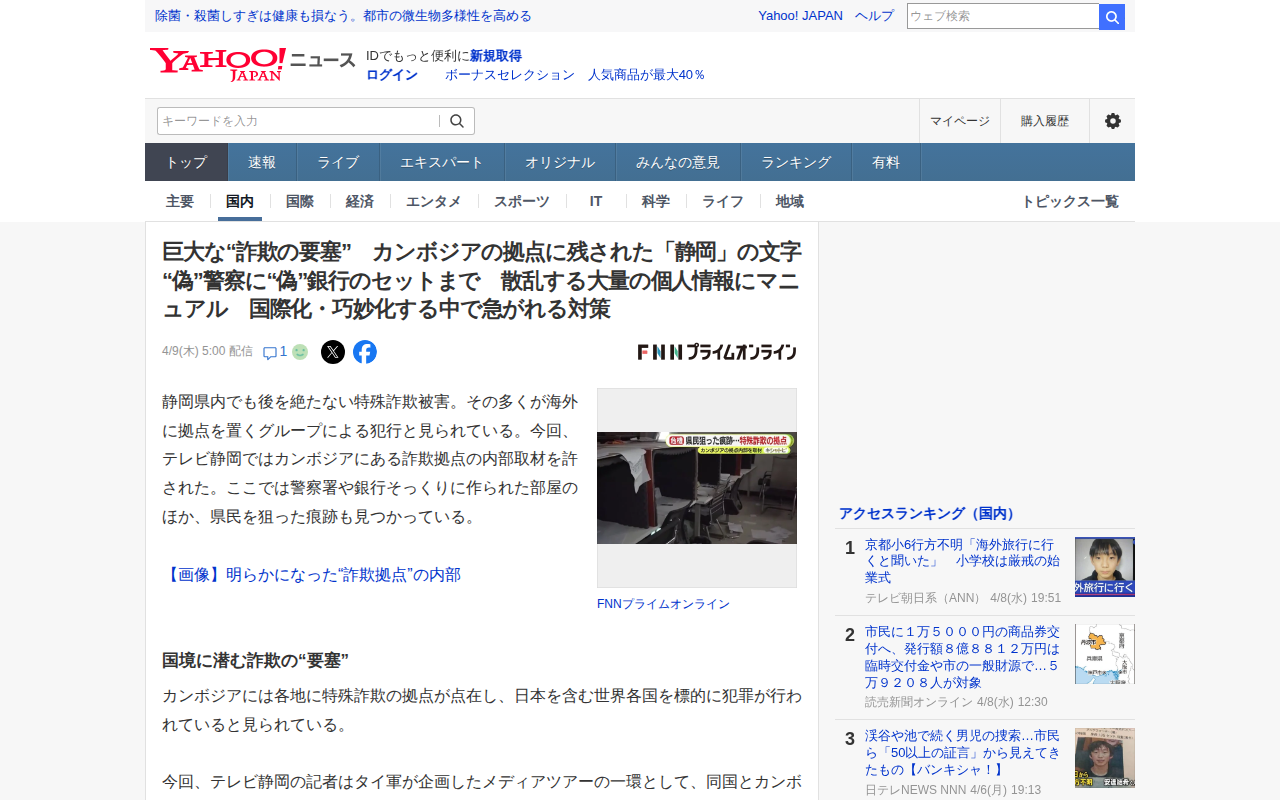This screenshot has width=1280, height=800.
Task: Open the 有料 tab
Action: tap(886, 162)
